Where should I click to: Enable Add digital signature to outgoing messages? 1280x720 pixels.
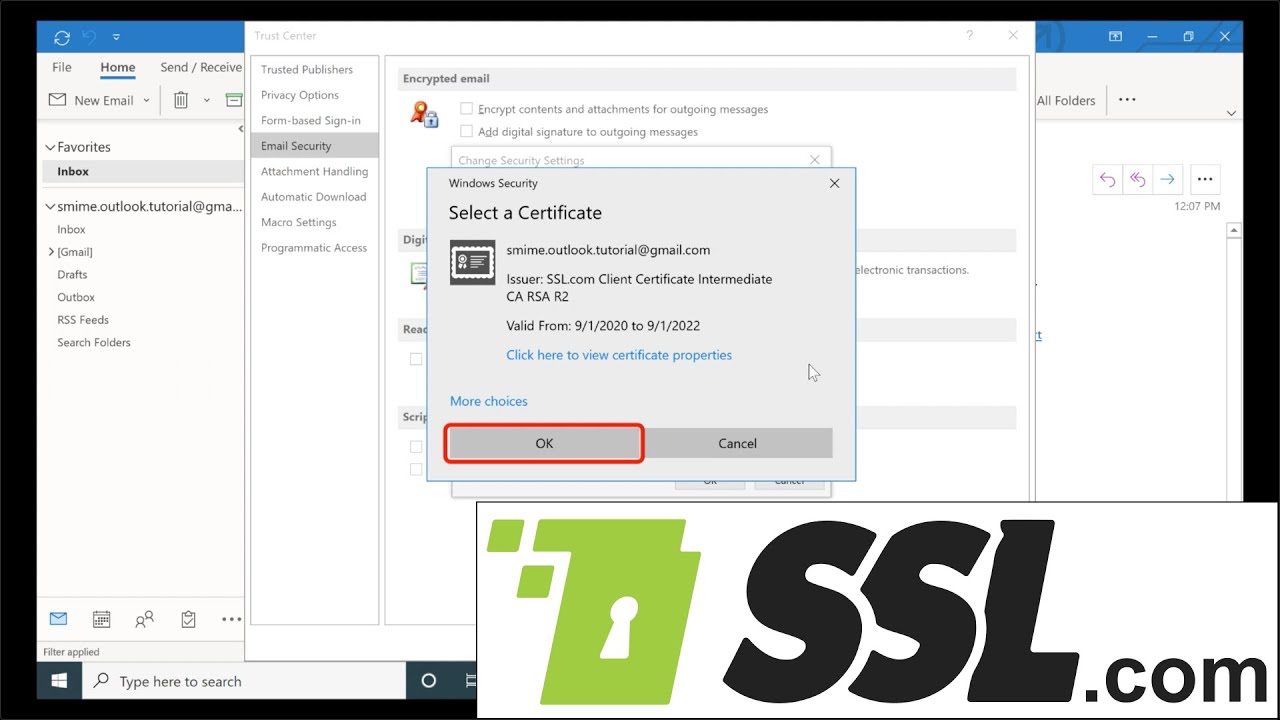(x=466, y=131)
